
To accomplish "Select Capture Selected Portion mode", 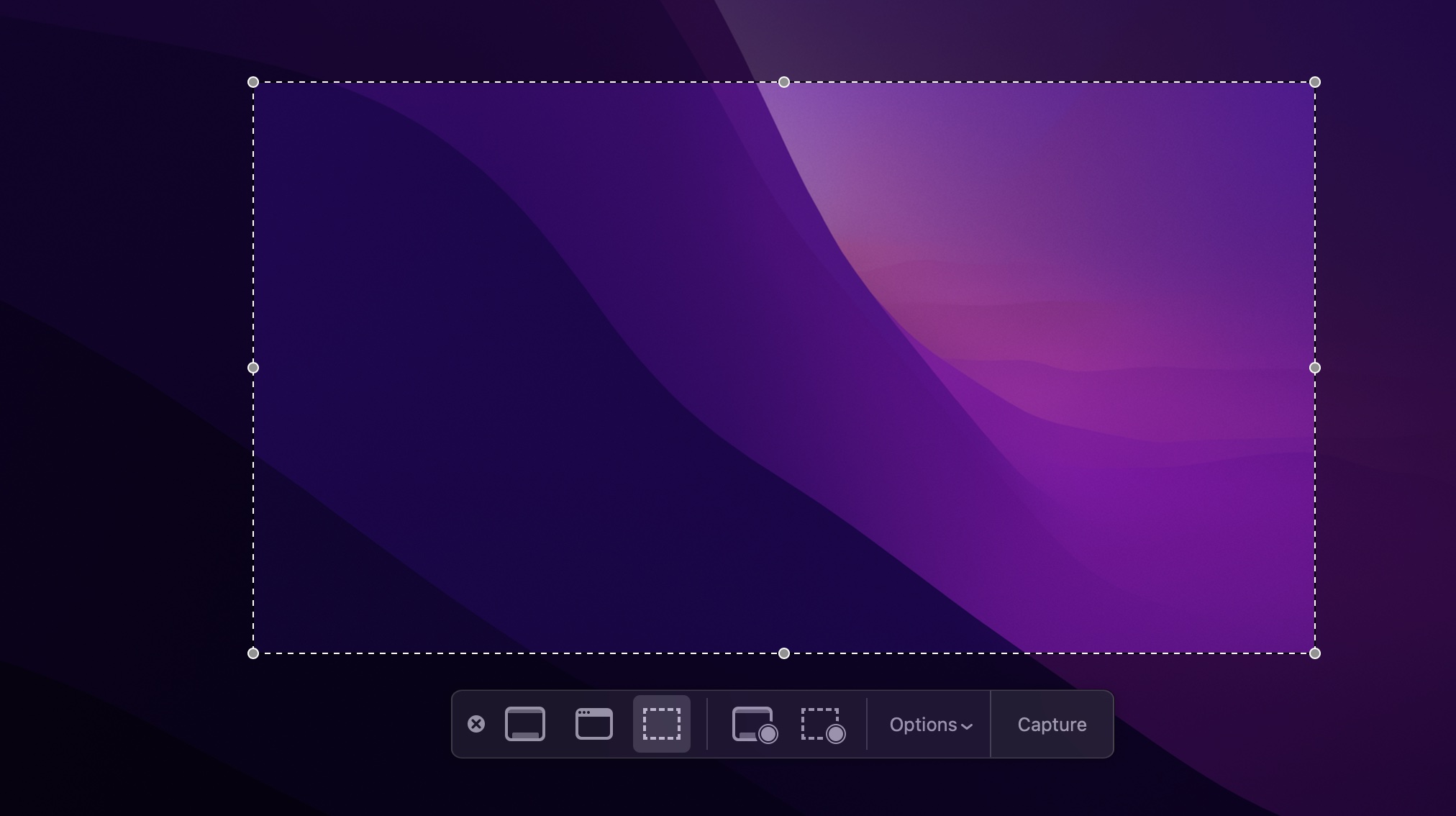I will [662, 724].
